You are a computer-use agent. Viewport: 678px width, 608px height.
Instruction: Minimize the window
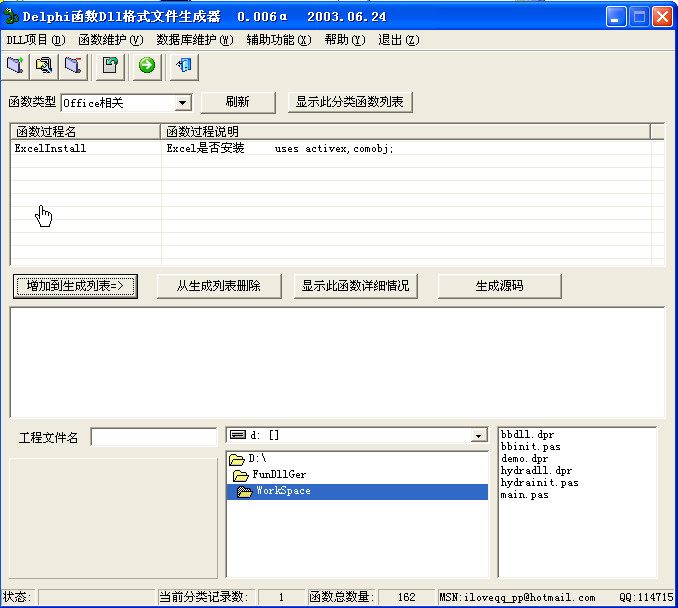pos(616,17)
